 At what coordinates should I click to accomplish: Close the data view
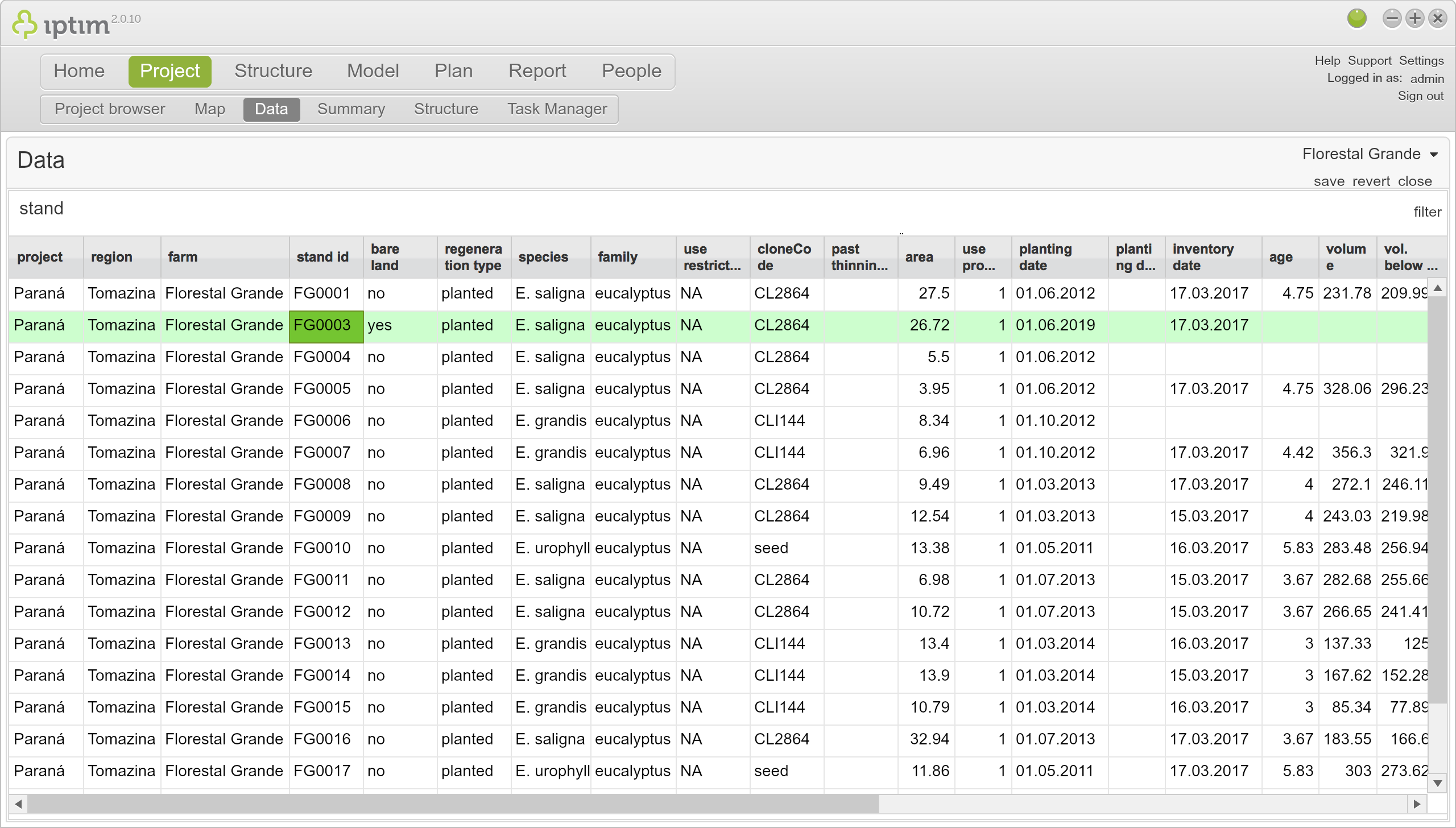tap(1414, 181)
